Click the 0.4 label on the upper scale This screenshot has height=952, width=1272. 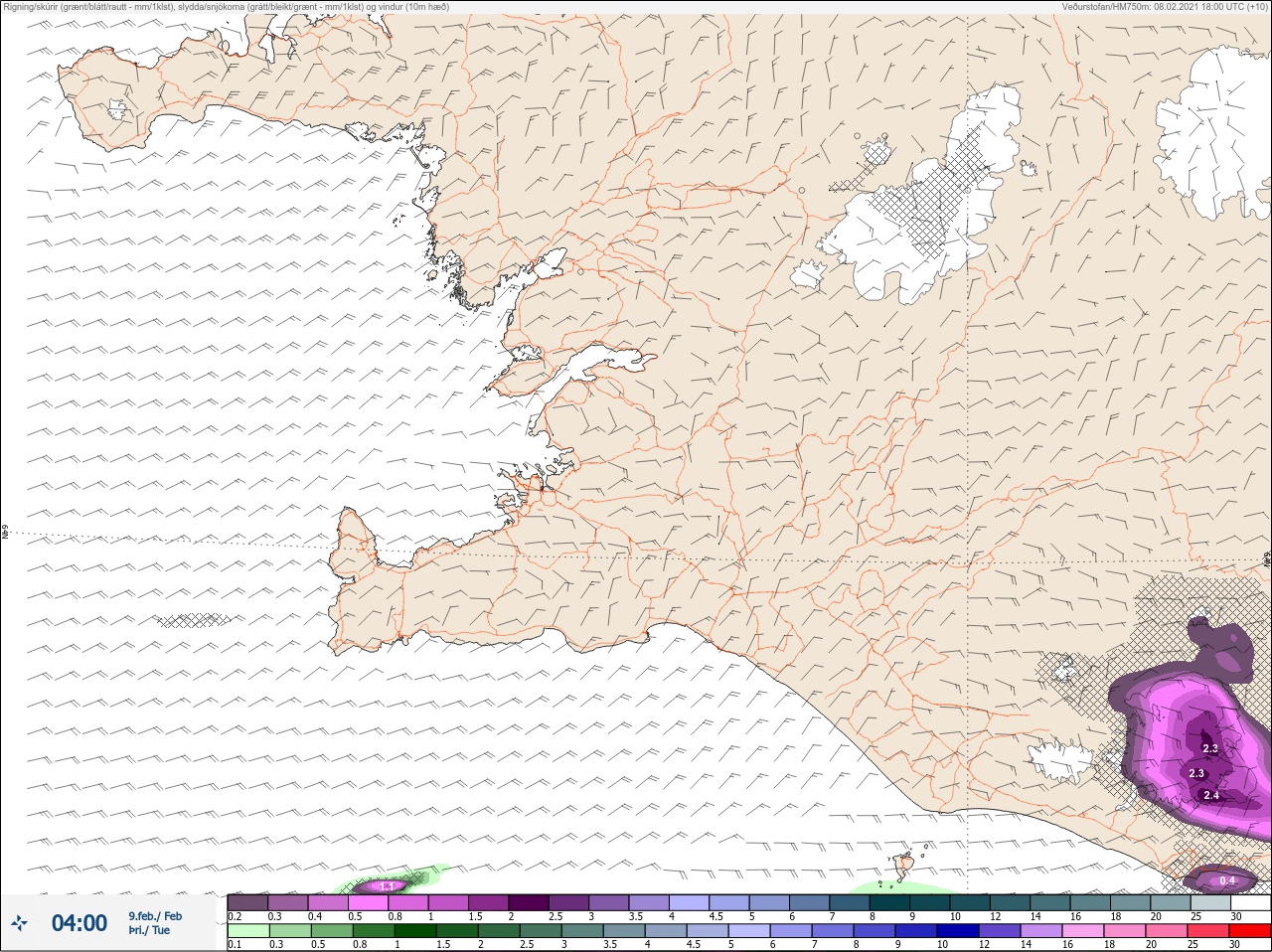tap(314, 916)
